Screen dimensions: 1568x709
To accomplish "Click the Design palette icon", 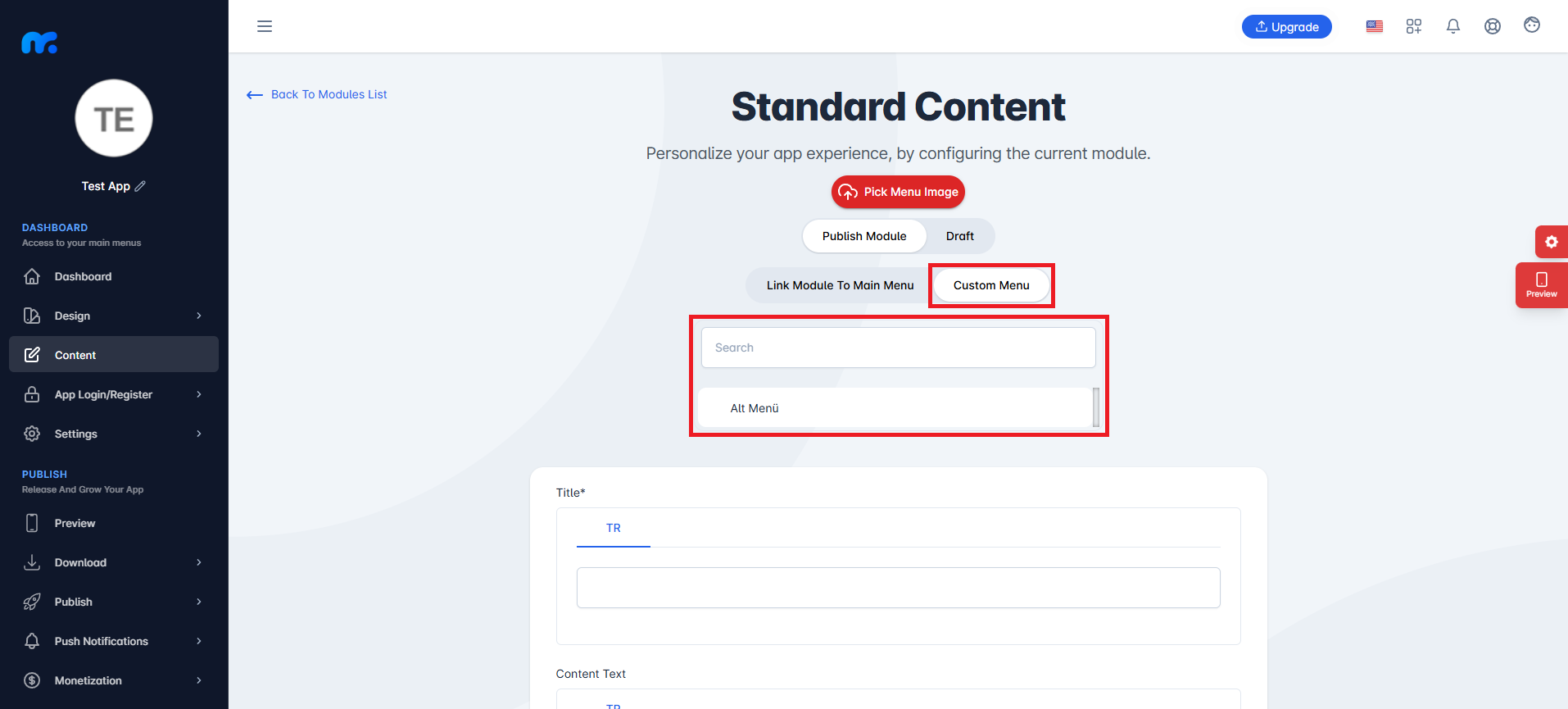I will point(32,316).
